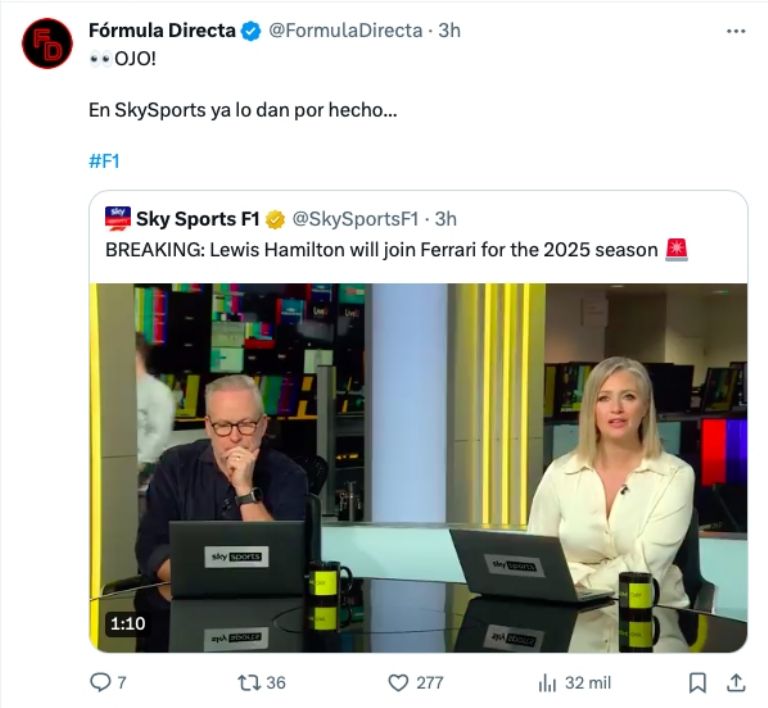Open the #F1 hashtag link

104,161
